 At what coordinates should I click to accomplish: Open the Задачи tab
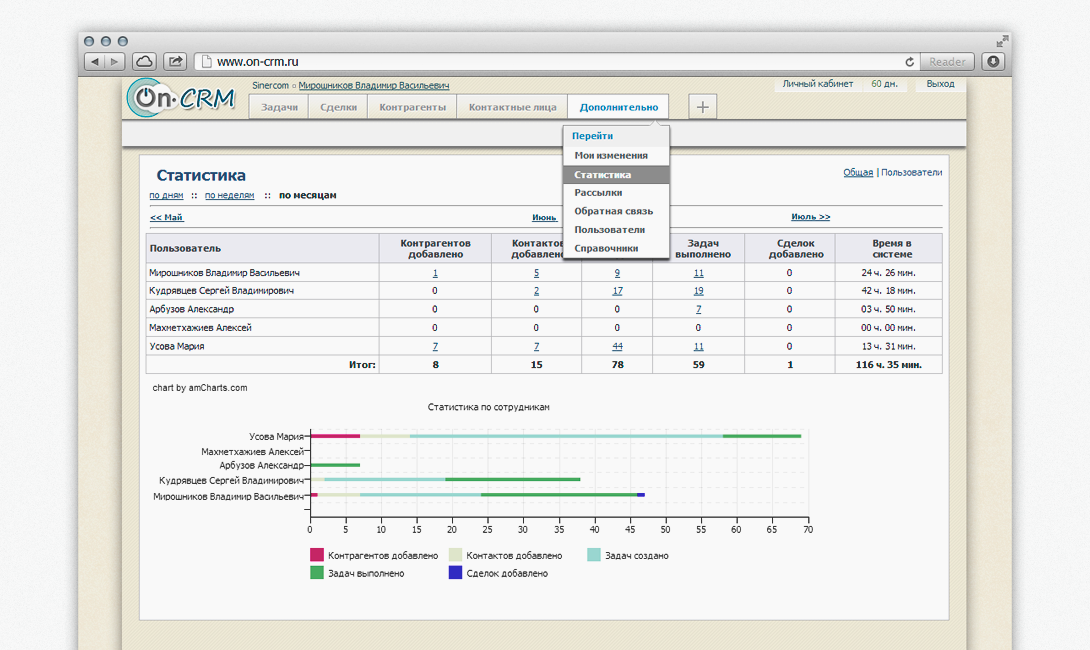tap(279, 107)
